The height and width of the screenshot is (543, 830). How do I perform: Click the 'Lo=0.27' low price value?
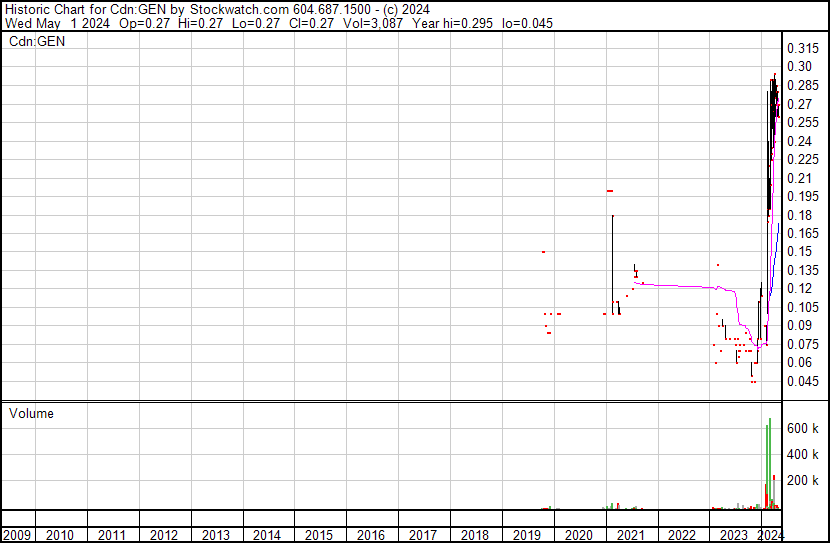pos(258,24)
